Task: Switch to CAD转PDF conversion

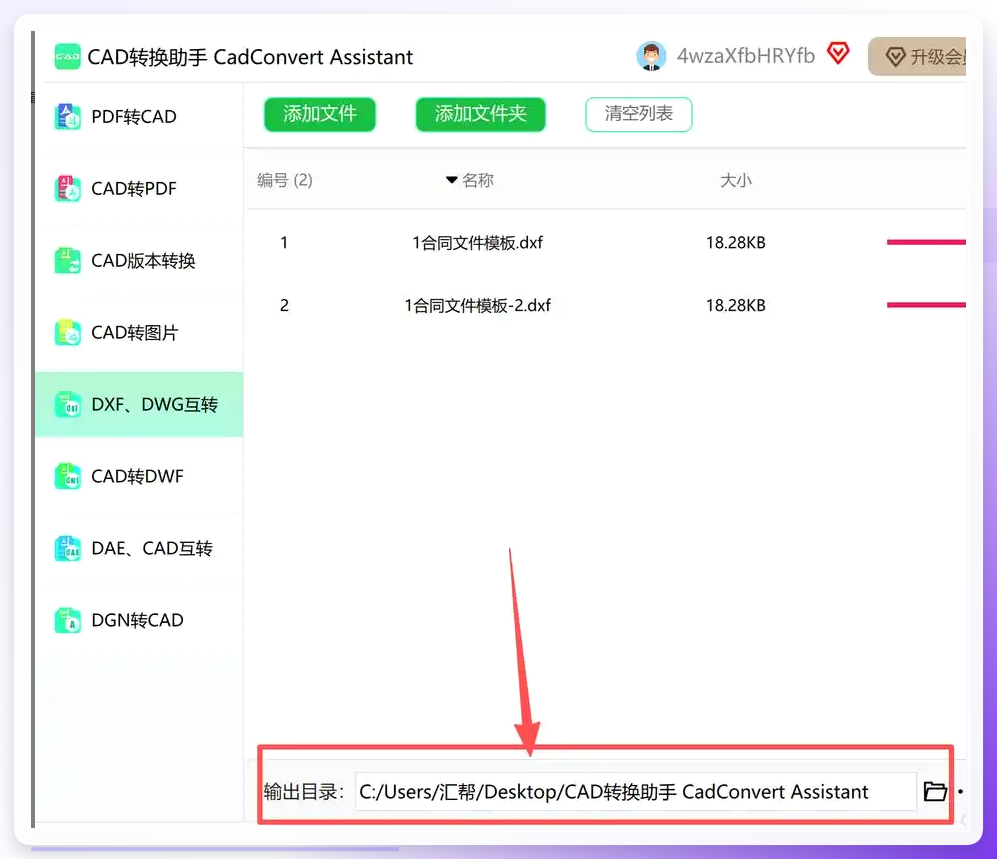Action: point(139,188)
